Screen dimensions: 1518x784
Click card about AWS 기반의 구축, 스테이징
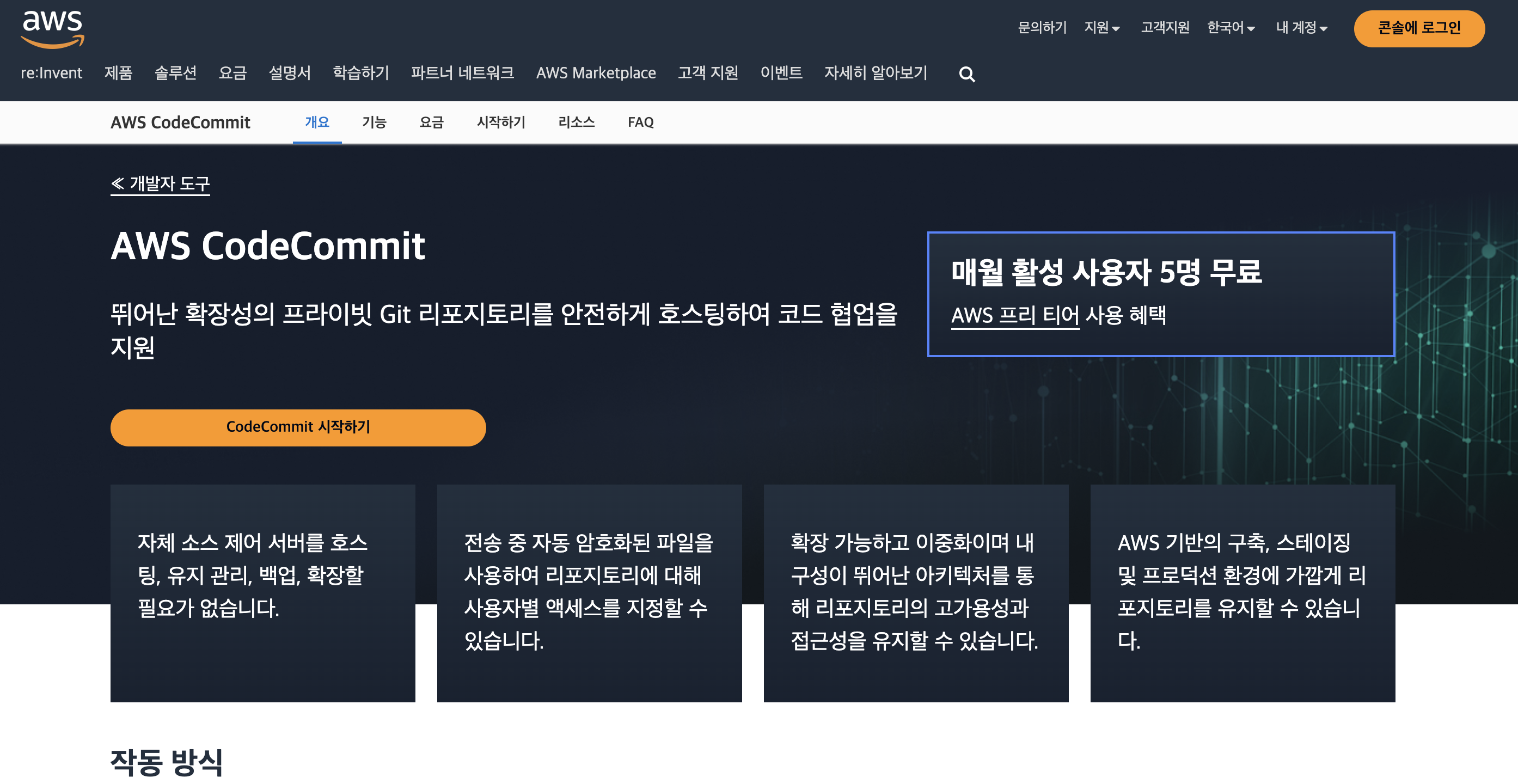[1242, 593]
